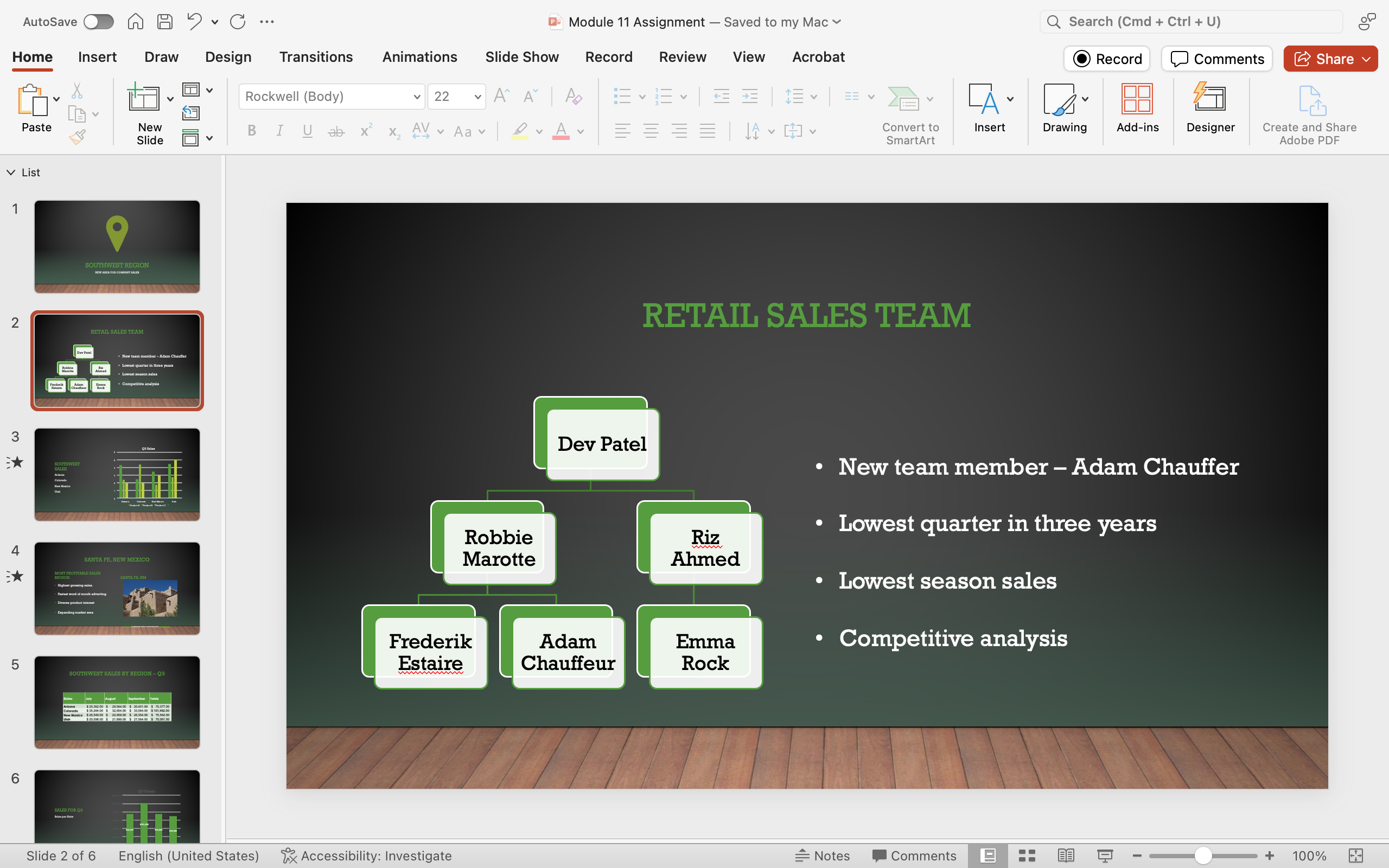This screenshot has height=868, width=1389.
Task: Increase the list indent level
Action: [x=750, y=96]
